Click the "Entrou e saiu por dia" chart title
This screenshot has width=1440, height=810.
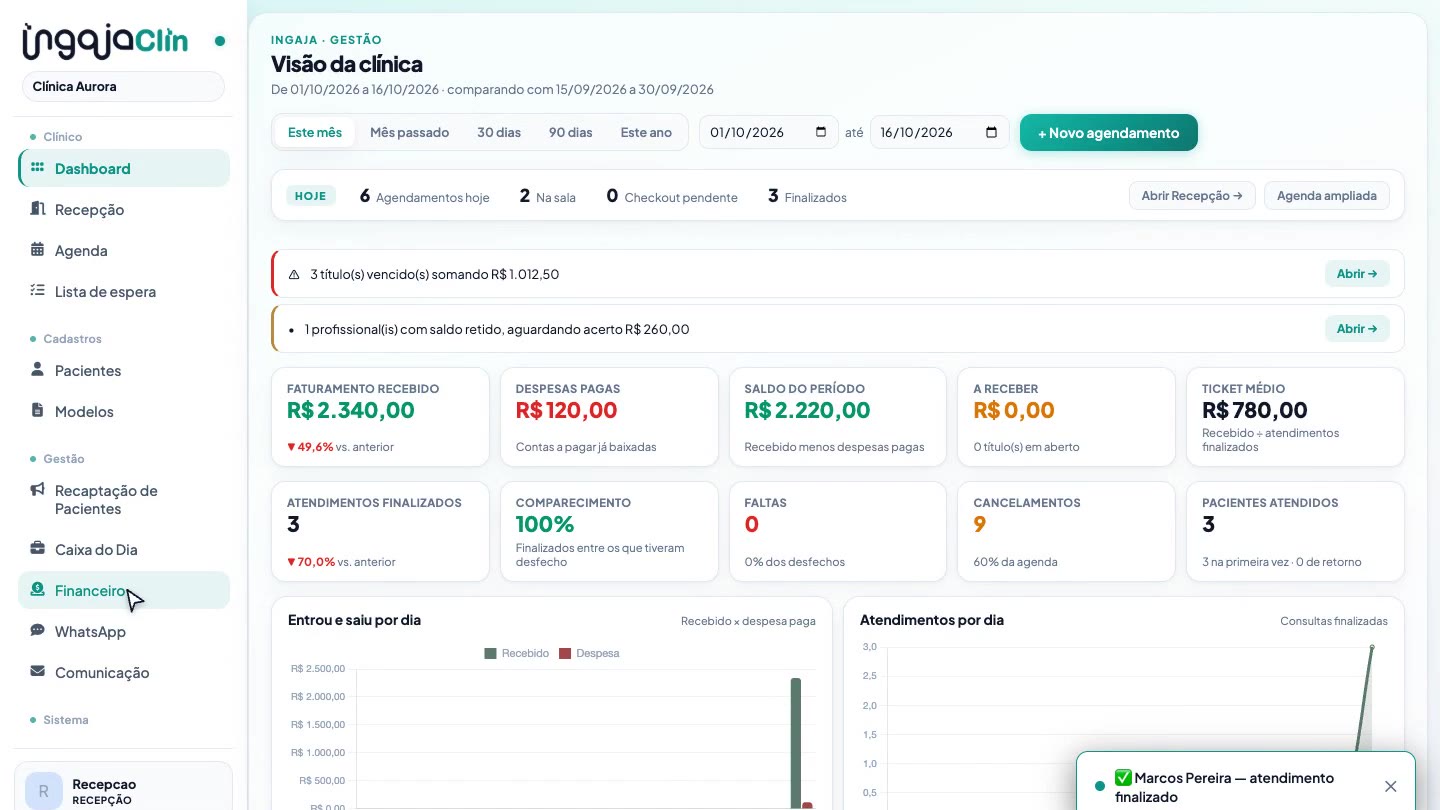coord(354,620)
